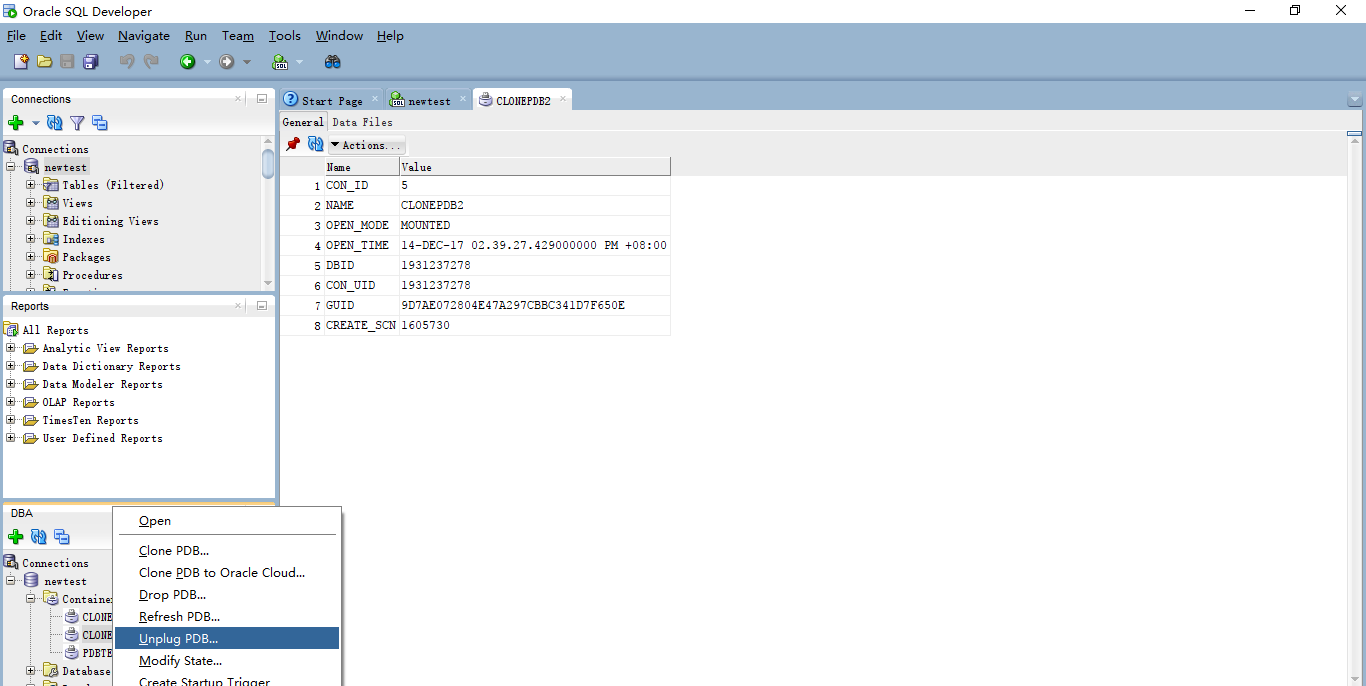This screenshot has width=1366, height=686.
Task: Expand Tables (Filtered) node
Action: pyautogui.click(x=30, y=185)
